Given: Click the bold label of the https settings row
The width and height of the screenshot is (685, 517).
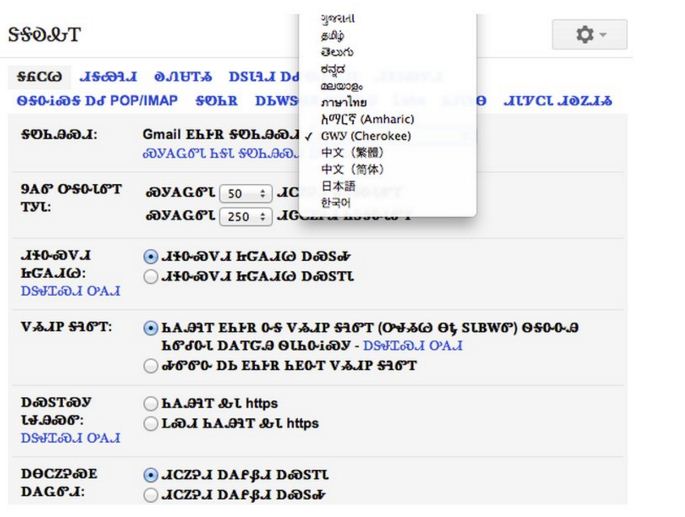Looking at the screenshot, I should coord(56,411).
